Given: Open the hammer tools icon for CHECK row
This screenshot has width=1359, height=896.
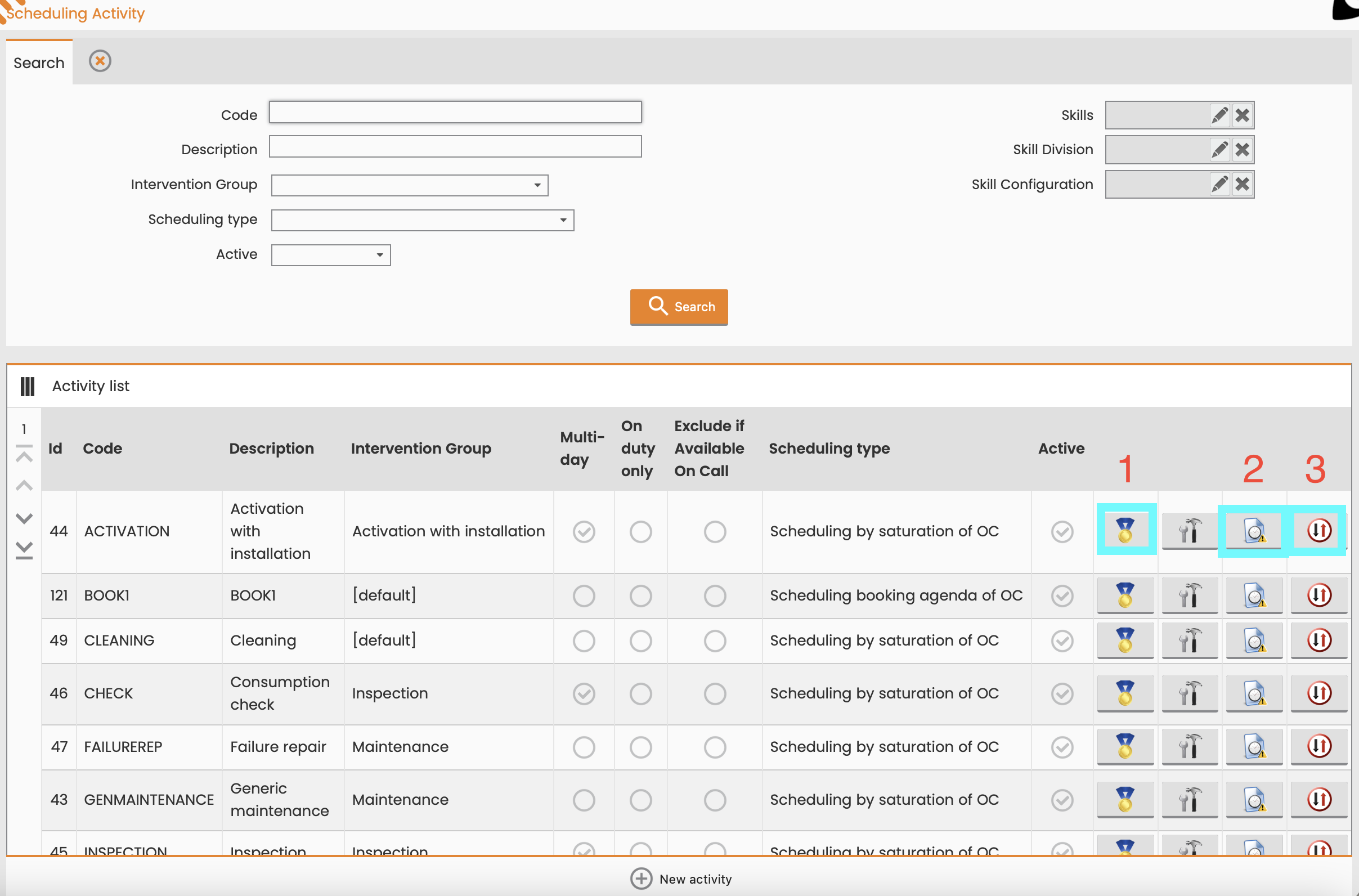Looking at the screenshot, I should point(1190,694).
